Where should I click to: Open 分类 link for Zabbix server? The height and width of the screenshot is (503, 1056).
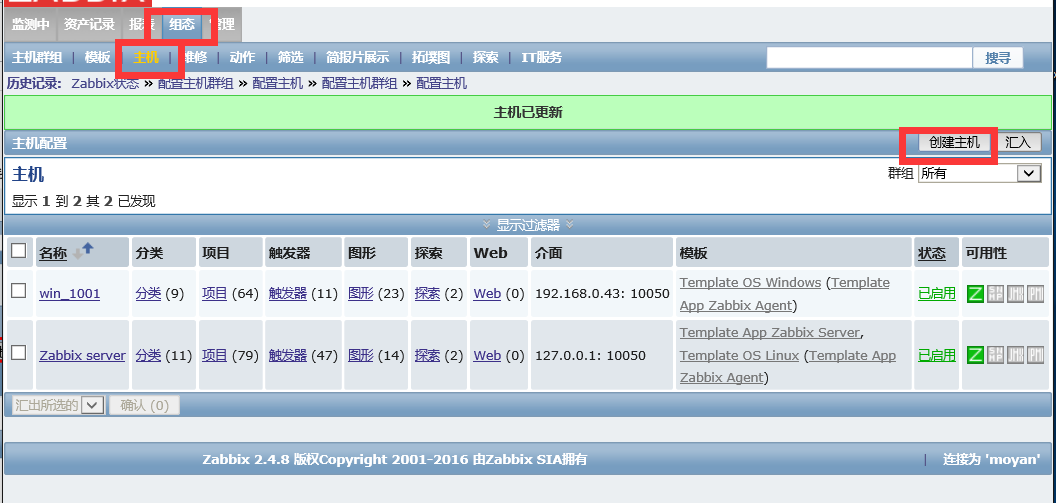click(148, 355)
